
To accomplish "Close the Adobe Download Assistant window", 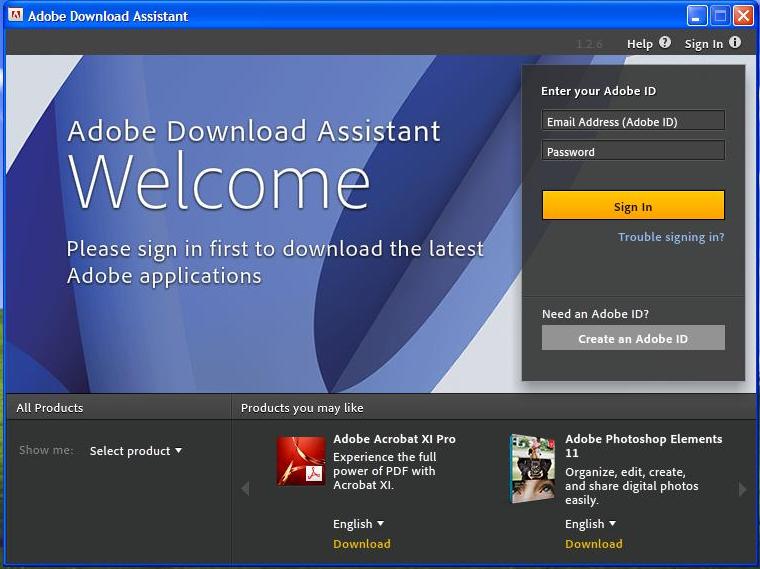I will pyautogui.click(x=743, y=16).
